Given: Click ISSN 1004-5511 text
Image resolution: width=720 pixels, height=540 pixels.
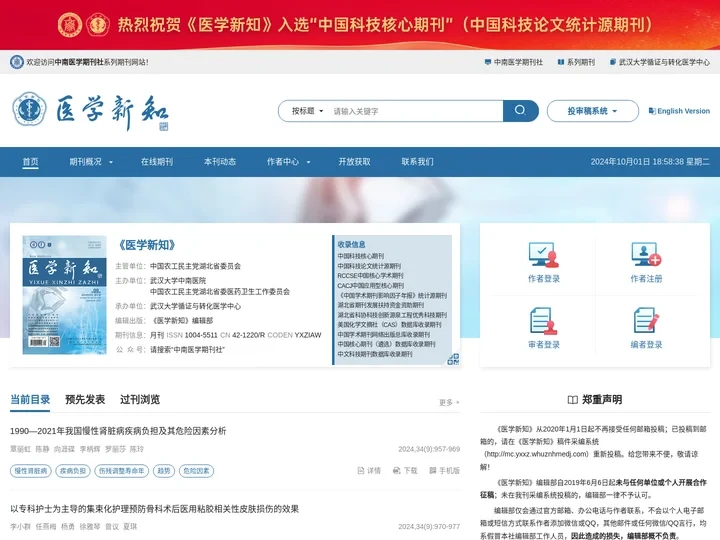Looking at the screenshot, I should point(192,335).
